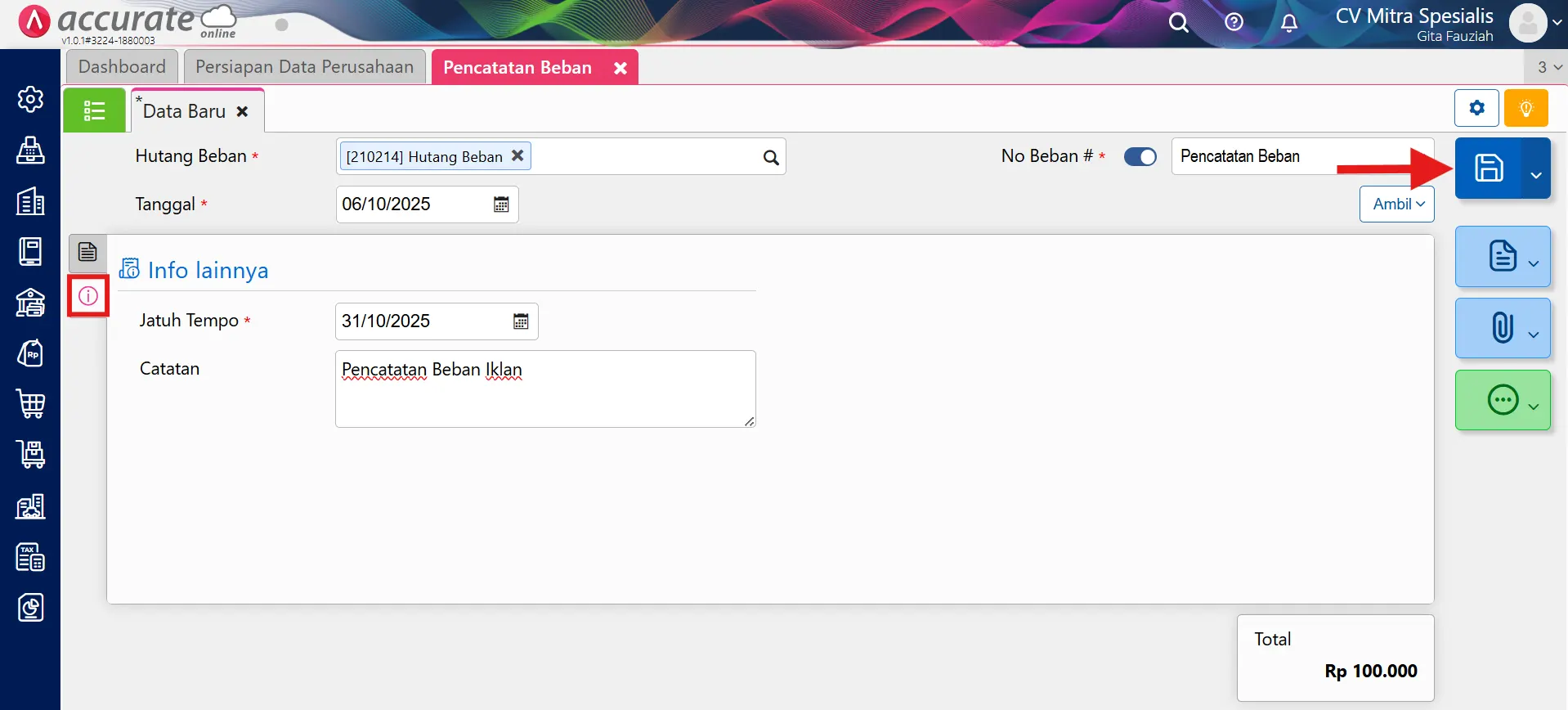The image size is (1568, 710).
Task: Open the notification bell in header
Action: coord(1289,23)
